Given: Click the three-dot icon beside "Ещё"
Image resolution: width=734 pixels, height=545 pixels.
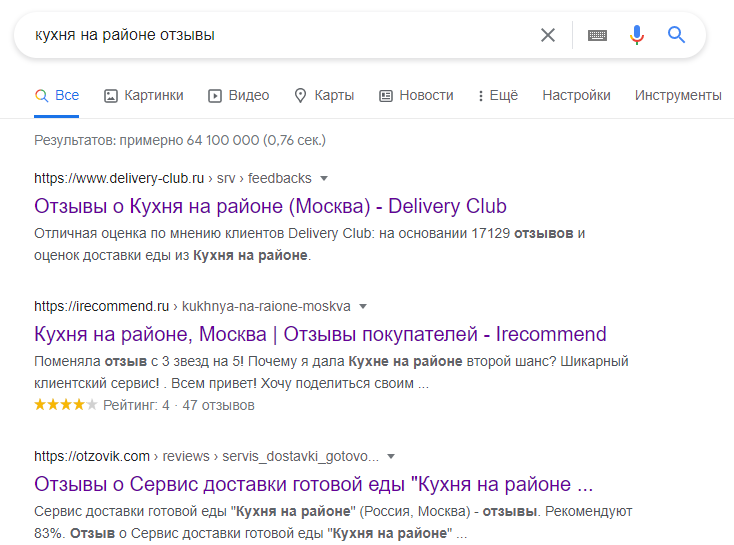Looking at the screenshot, I should pyautogui.click(x=481, y=96).
